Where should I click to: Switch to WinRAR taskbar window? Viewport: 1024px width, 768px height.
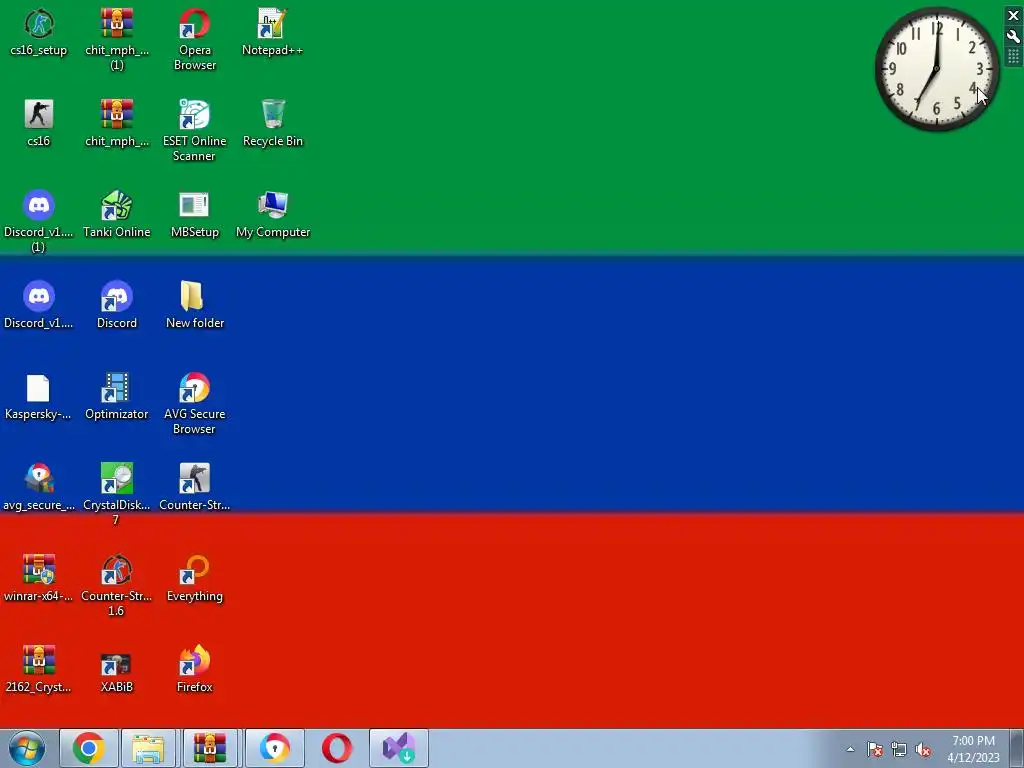point(210,748)
